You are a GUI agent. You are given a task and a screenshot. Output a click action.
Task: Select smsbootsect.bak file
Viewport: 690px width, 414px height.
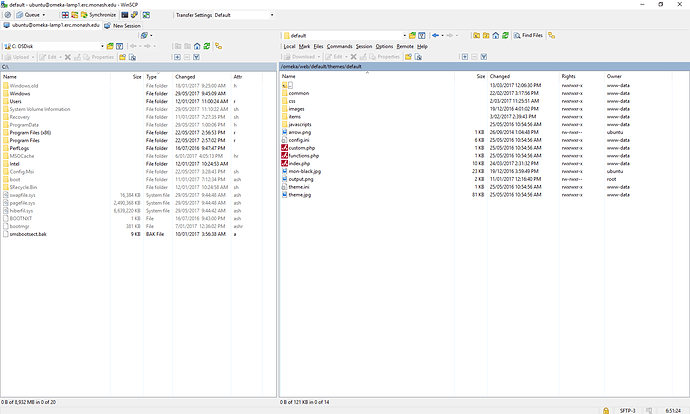coord(28,234)
